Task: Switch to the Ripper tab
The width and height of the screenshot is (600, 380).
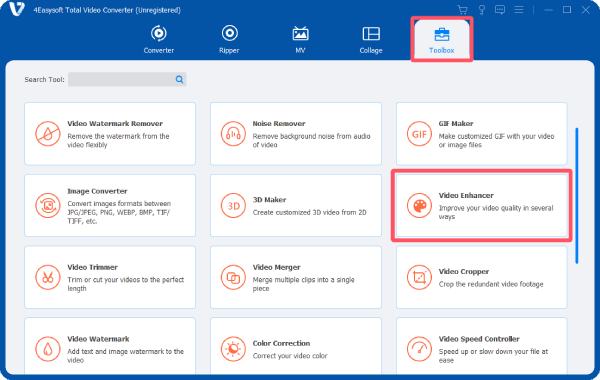Action: (229, 39)
